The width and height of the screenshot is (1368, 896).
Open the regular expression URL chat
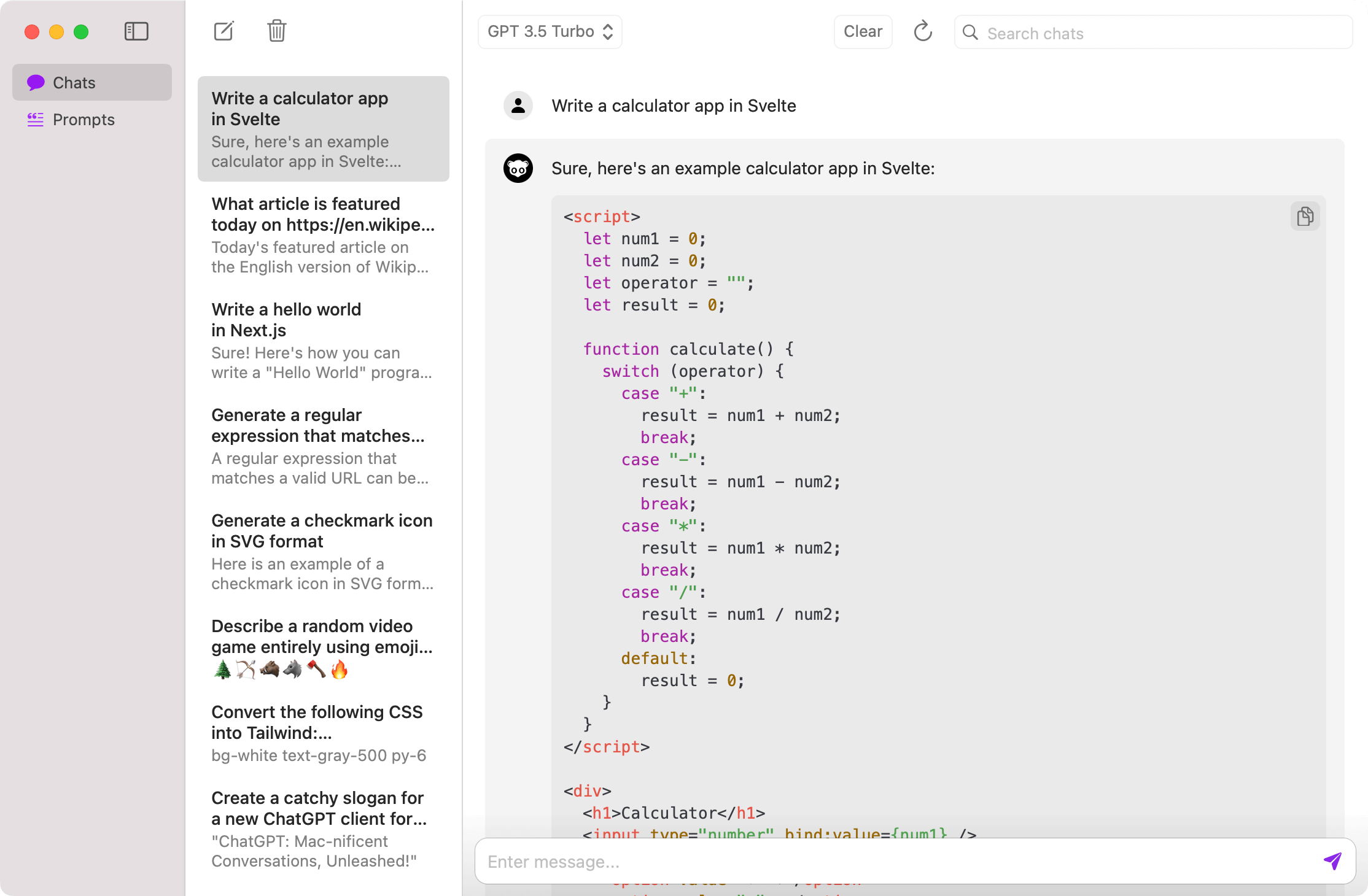pos(323,446)
